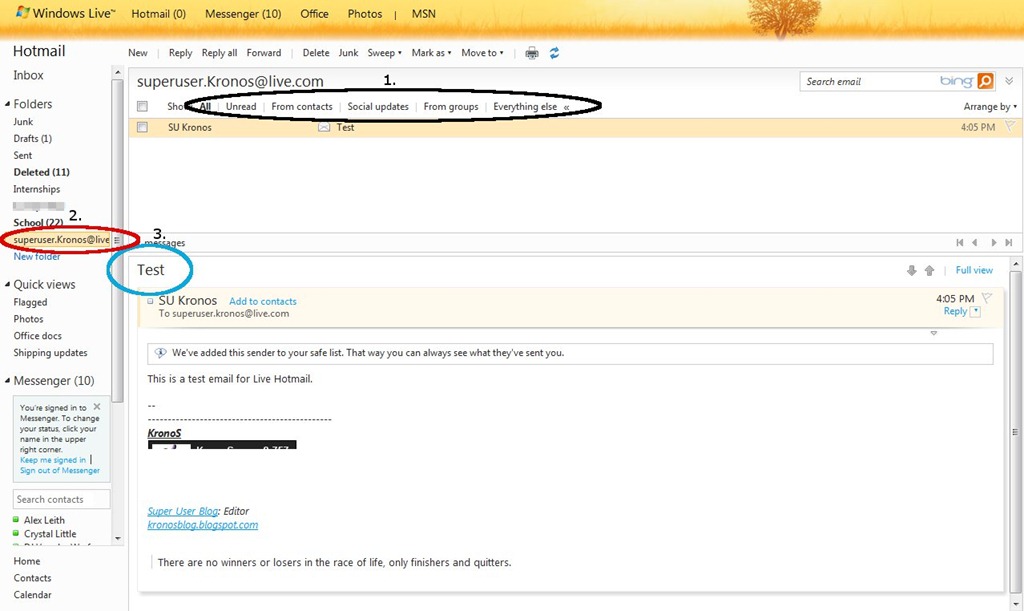Screen dimensions: 1024x611
Task: Click the safe sender shield icon
Action: click(x=160, y=352)
